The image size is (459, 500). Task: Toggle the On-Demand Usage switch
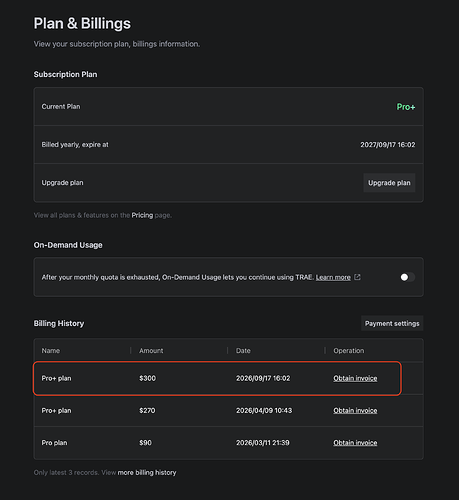click(407, 277)
